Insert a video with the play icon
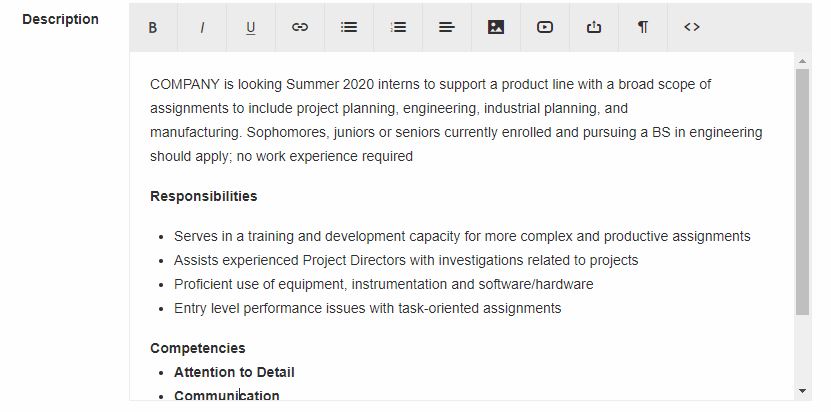The width and height of the screenshot is (831, 412). coord(545,27)
